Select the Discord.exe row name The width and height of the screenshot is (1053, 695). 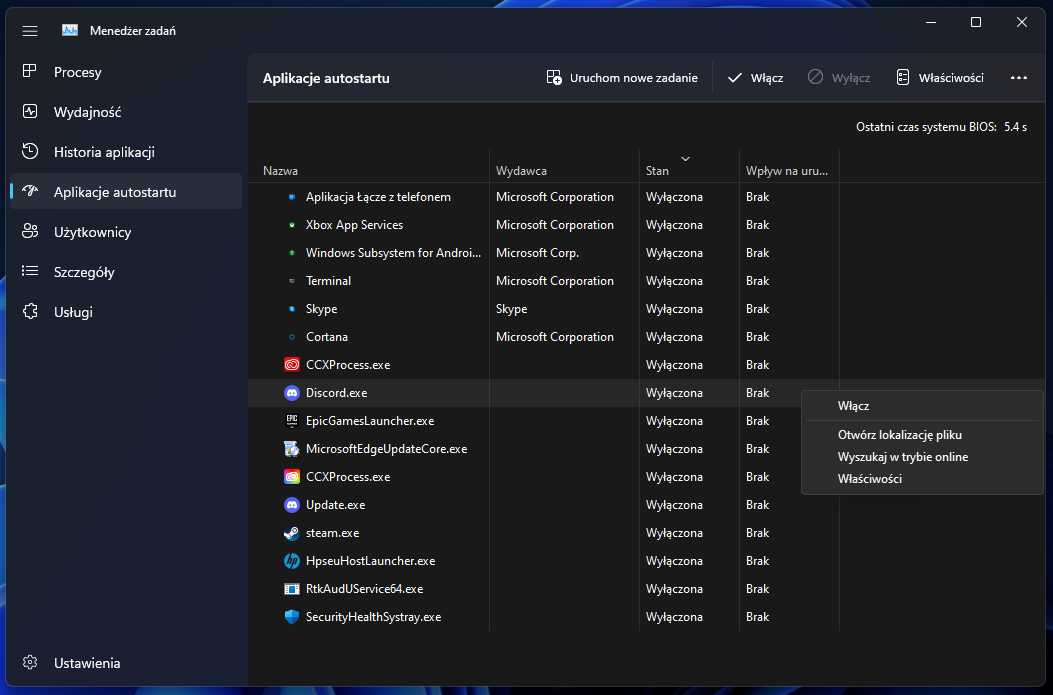[x=336, y=393]
